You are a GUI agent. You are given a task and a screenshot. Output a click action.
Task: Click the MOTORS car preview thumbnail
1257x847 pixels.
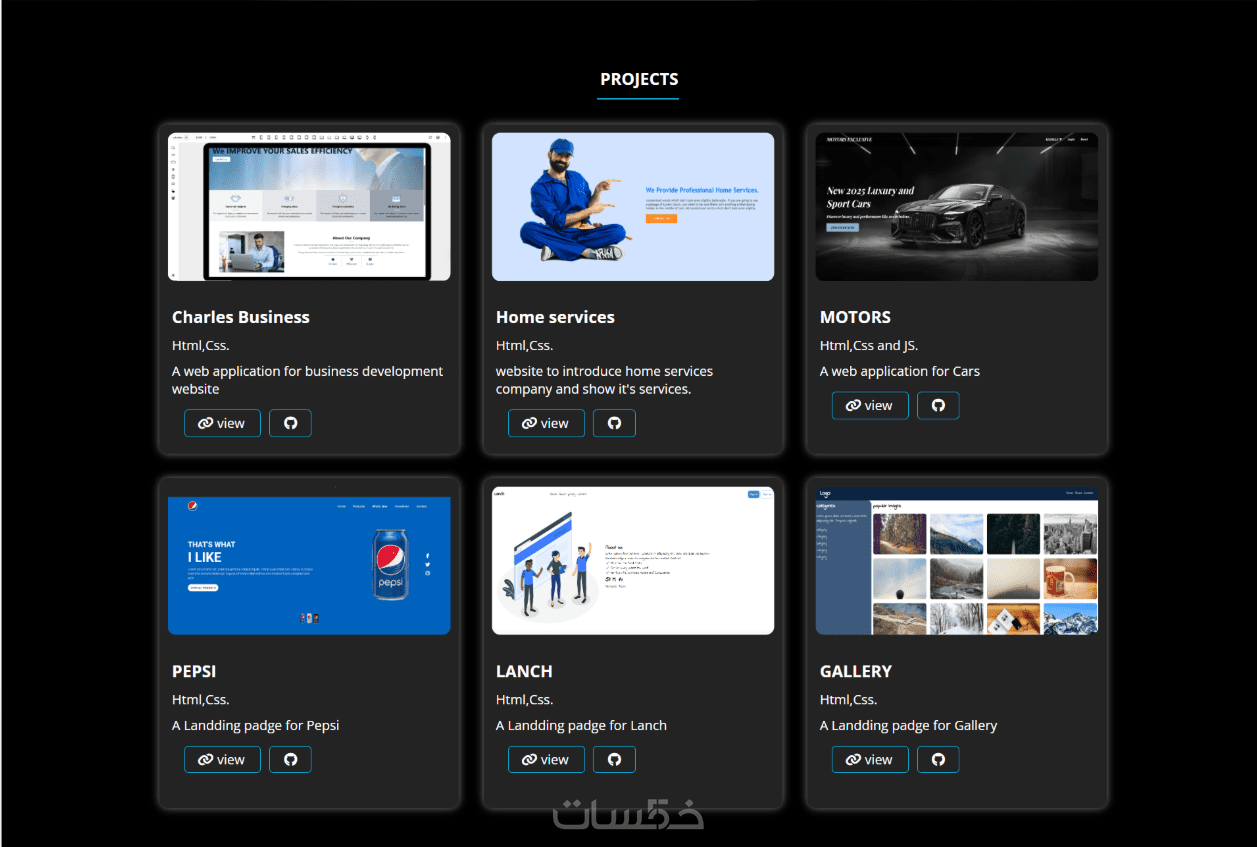click(957, 207)
